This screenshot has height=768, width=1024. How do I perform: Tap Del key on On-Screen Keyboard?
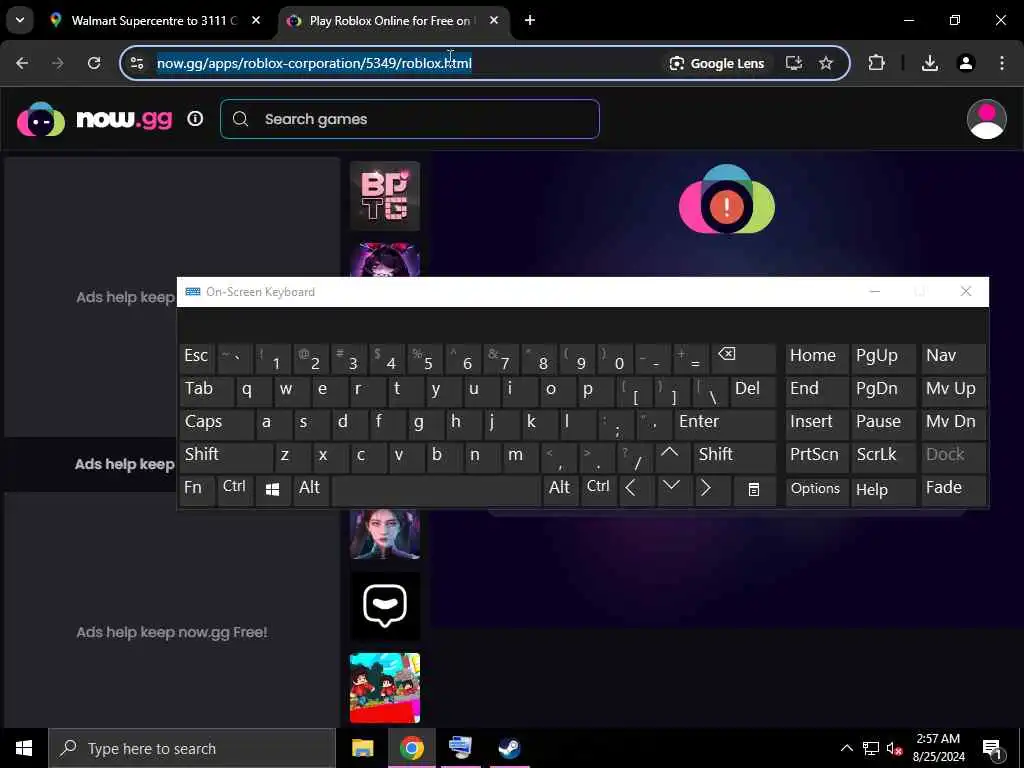753,391
